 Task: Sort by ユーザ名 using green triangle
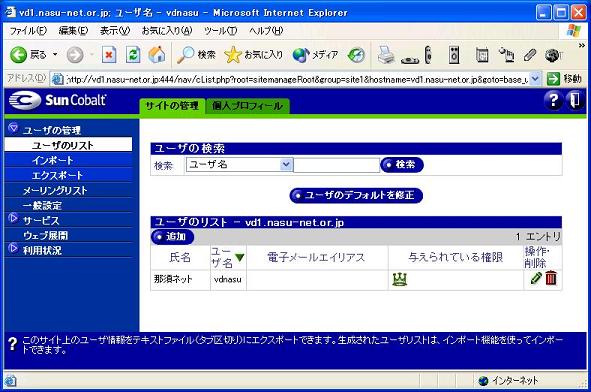click(x=239, y=257)
